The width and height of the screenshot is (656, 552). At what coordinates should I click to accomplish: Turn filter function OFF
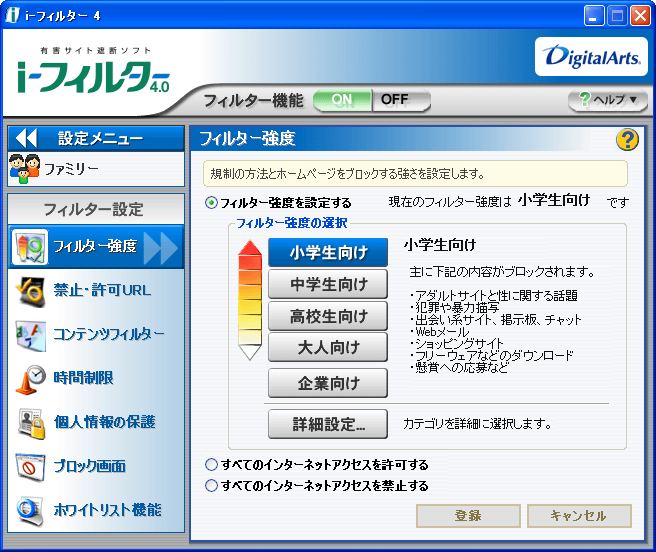[400, 100]
